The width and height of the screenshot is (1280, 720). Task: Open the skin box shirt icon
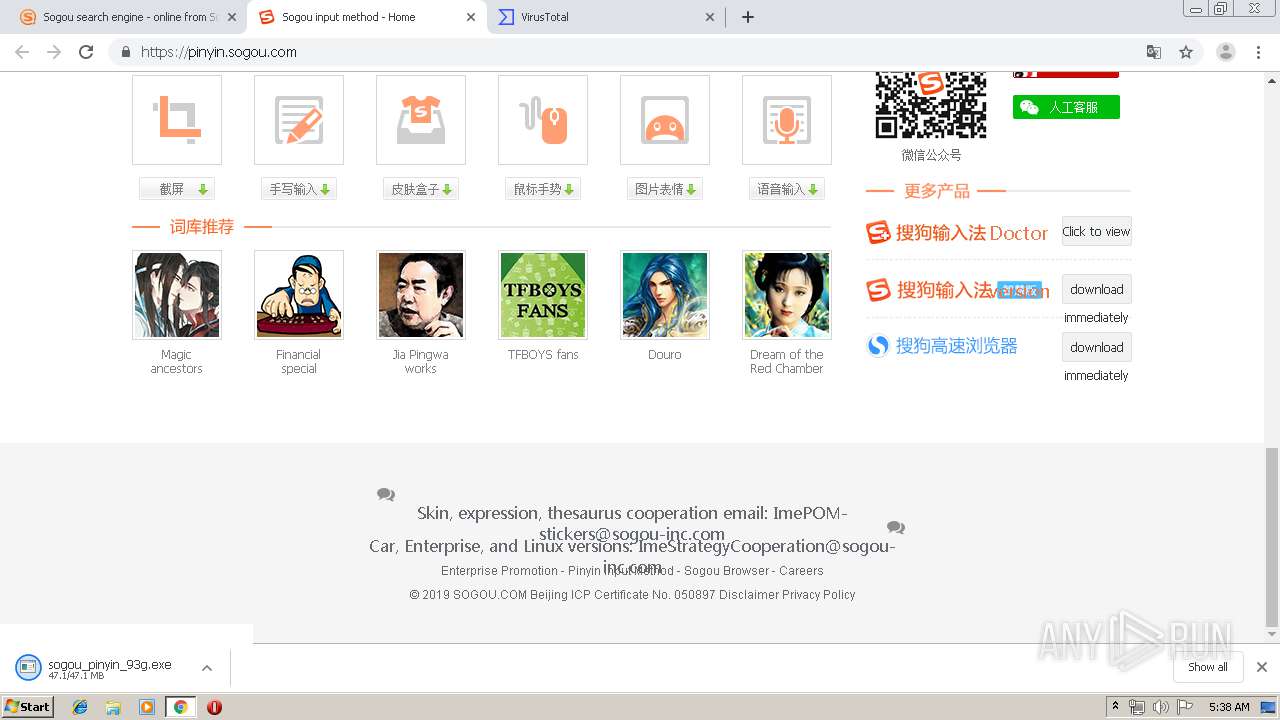[421, 120]
